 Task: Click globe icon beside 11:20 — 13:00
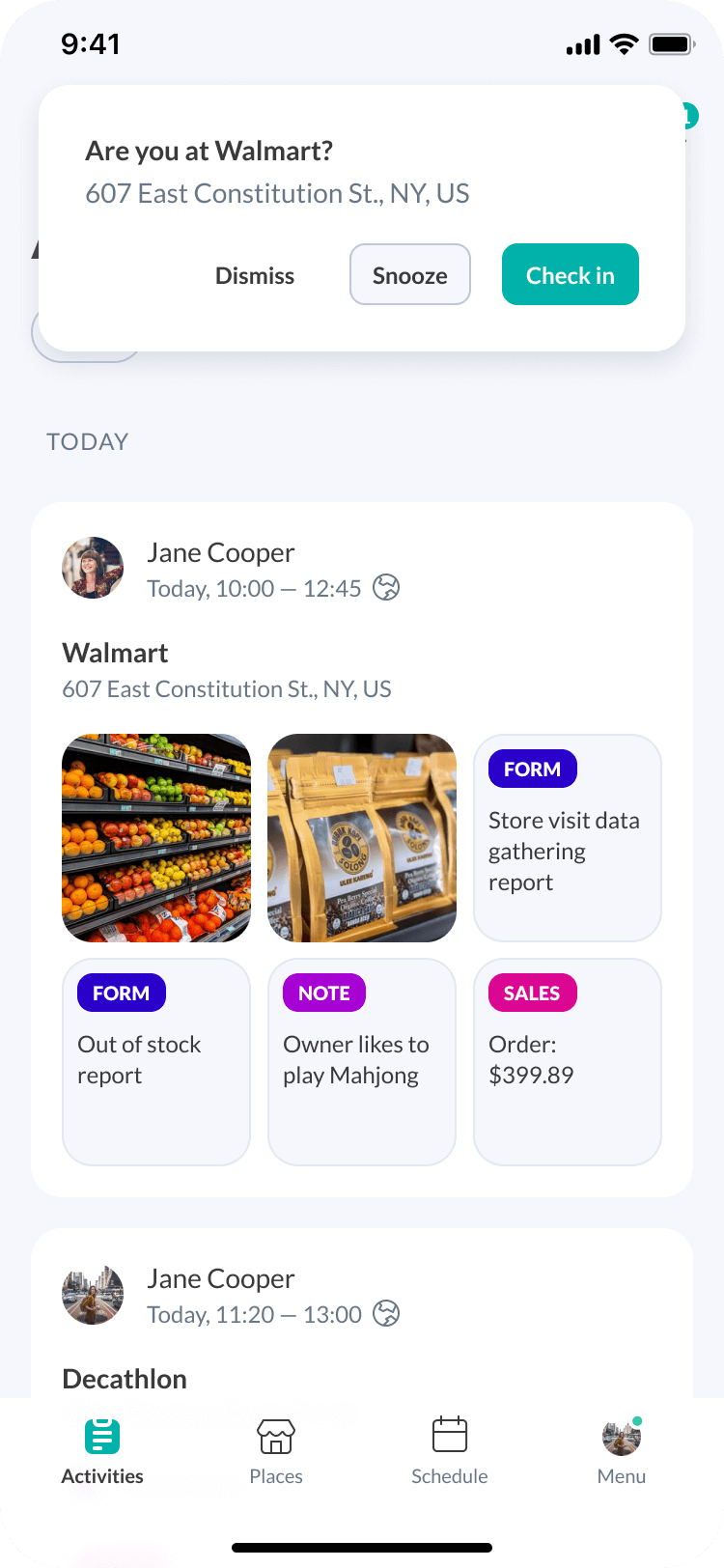(x=386, y=1314)
